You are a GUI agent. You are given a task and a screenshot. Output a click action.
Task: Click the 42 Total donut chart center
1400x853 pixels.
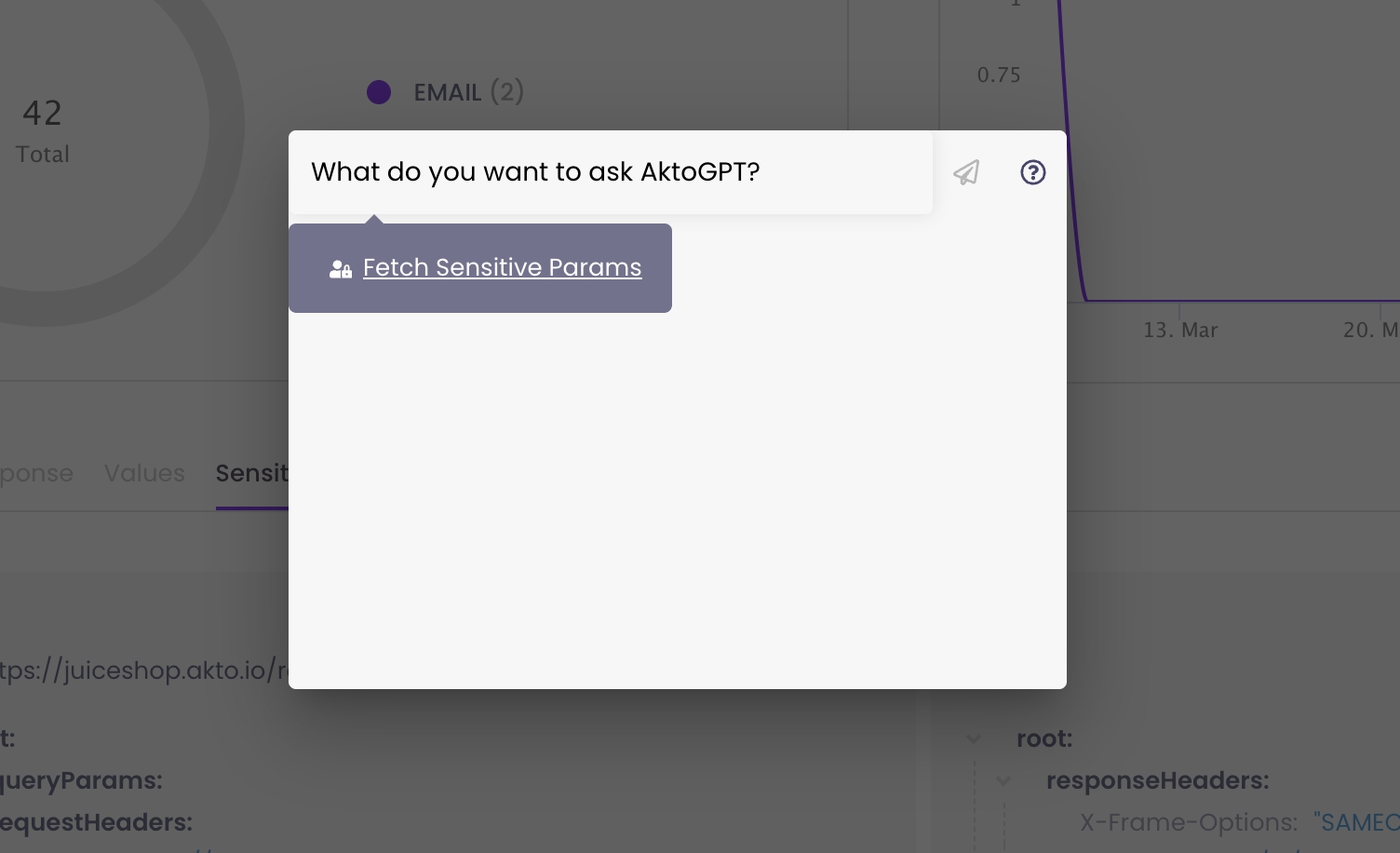pyautogui.click(x=42, y=130)
